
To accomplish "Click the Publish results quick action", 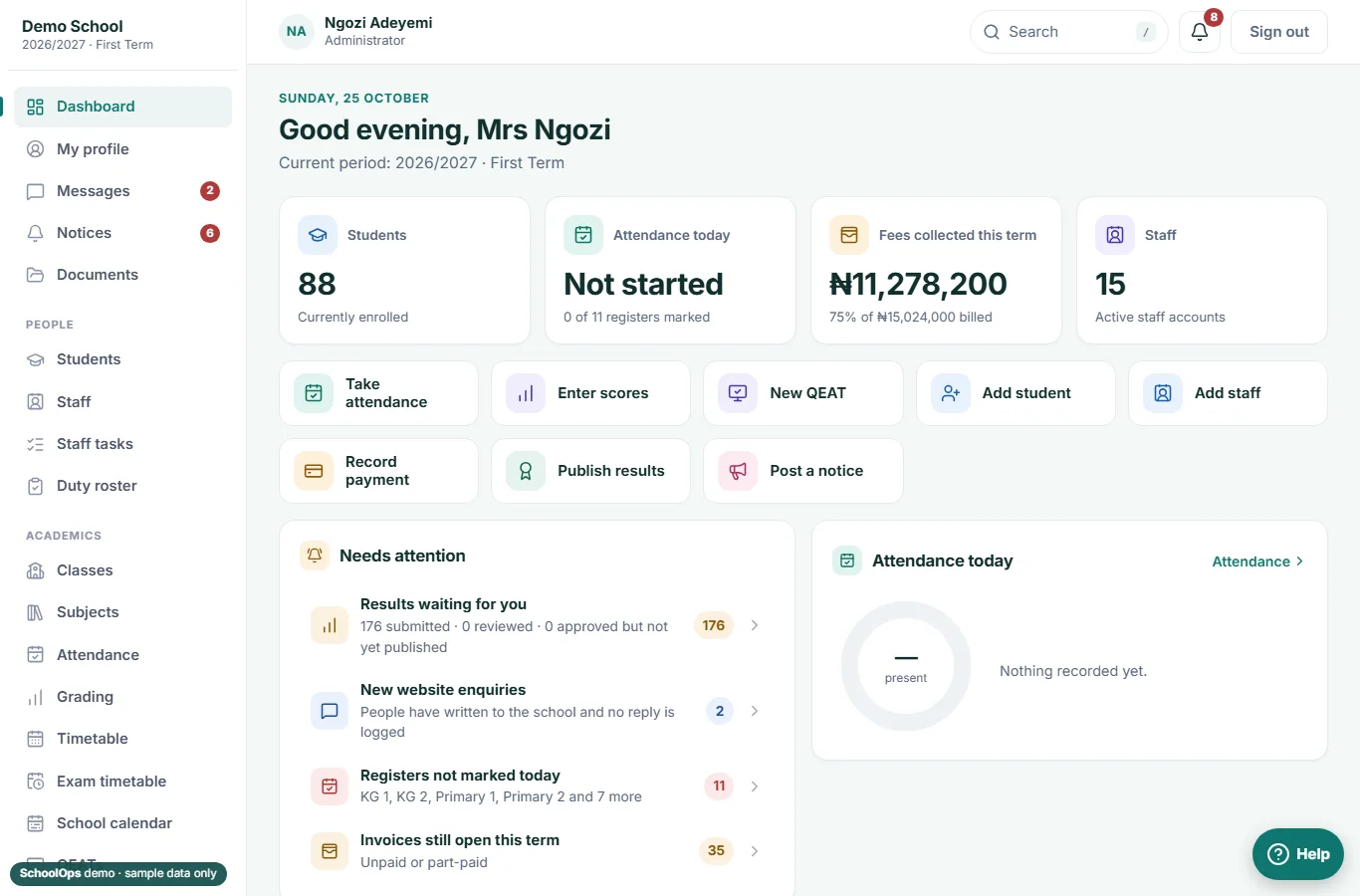I will pyautogui.click(x=590, y=471).
